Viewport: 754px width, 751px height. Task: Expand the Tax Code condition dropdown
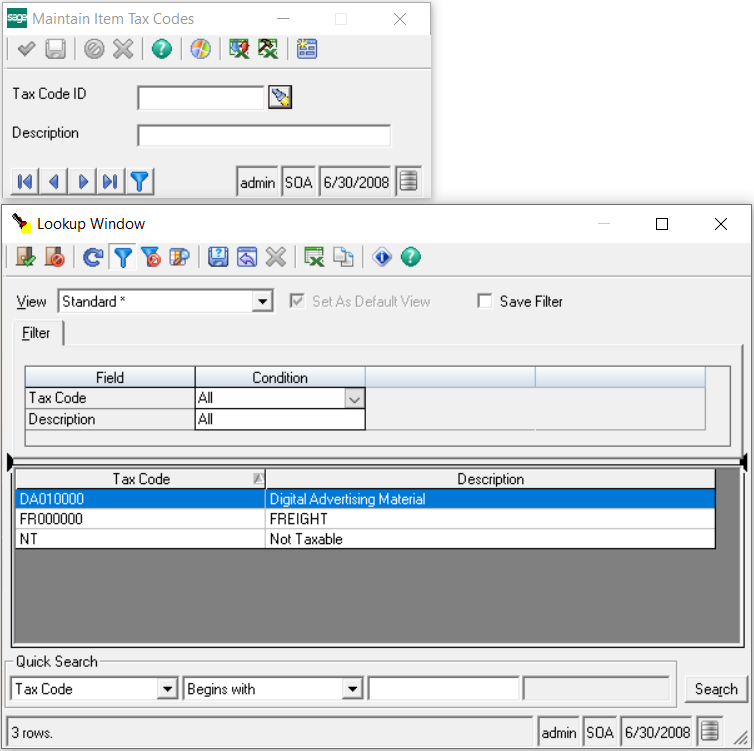pos(354,398)
